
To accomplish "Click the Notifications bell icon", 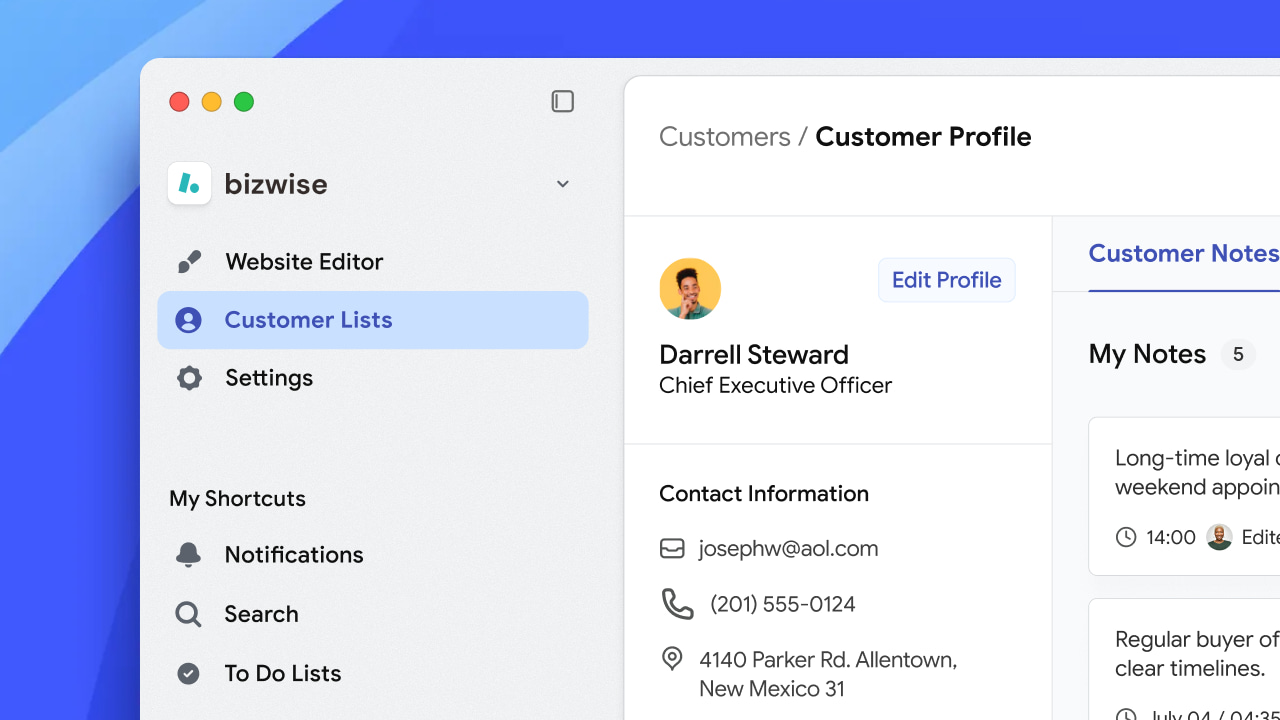I will (x=188, y=555).
